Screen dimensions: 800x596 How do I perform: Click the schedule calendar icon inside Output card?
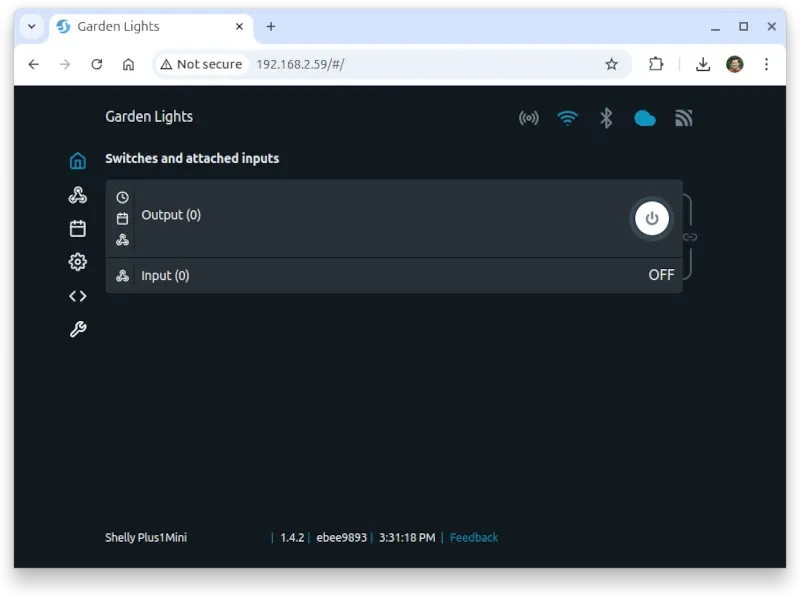[x=122, y=217]
